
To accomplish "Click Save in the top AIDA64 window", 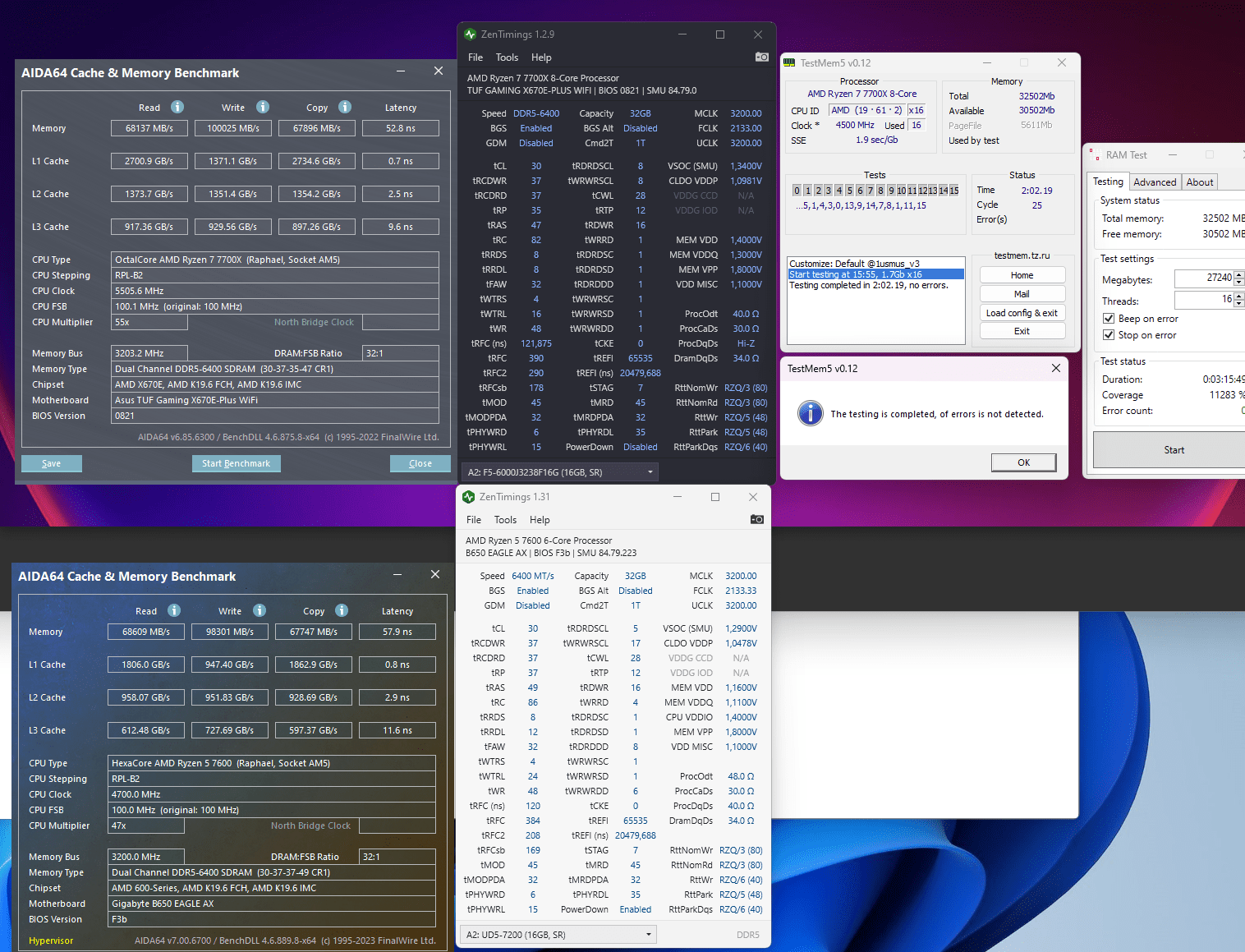I will tap(51, 463).
